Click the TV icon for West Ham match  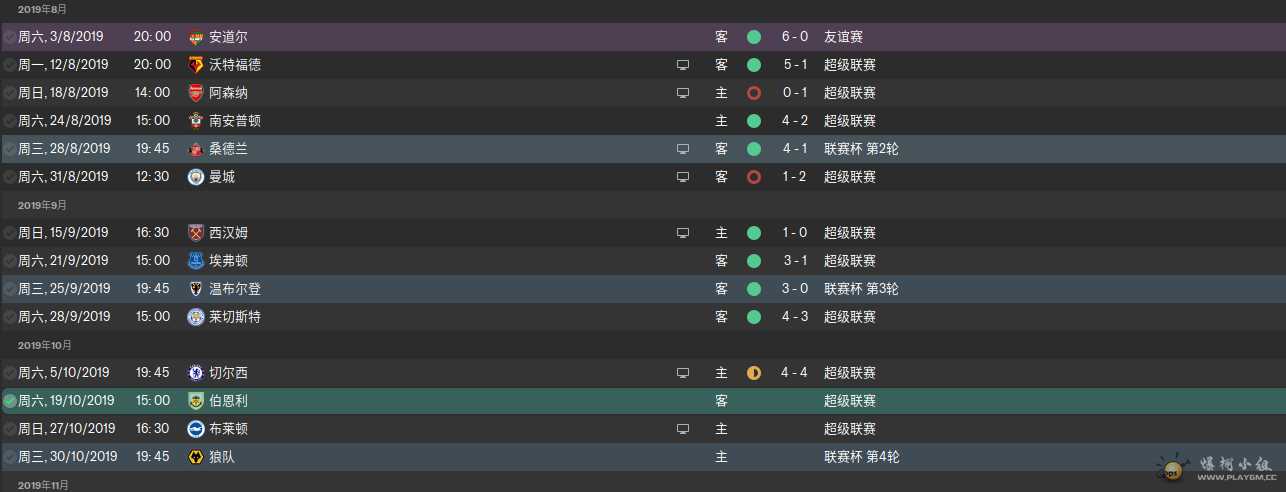pos(683,233)
